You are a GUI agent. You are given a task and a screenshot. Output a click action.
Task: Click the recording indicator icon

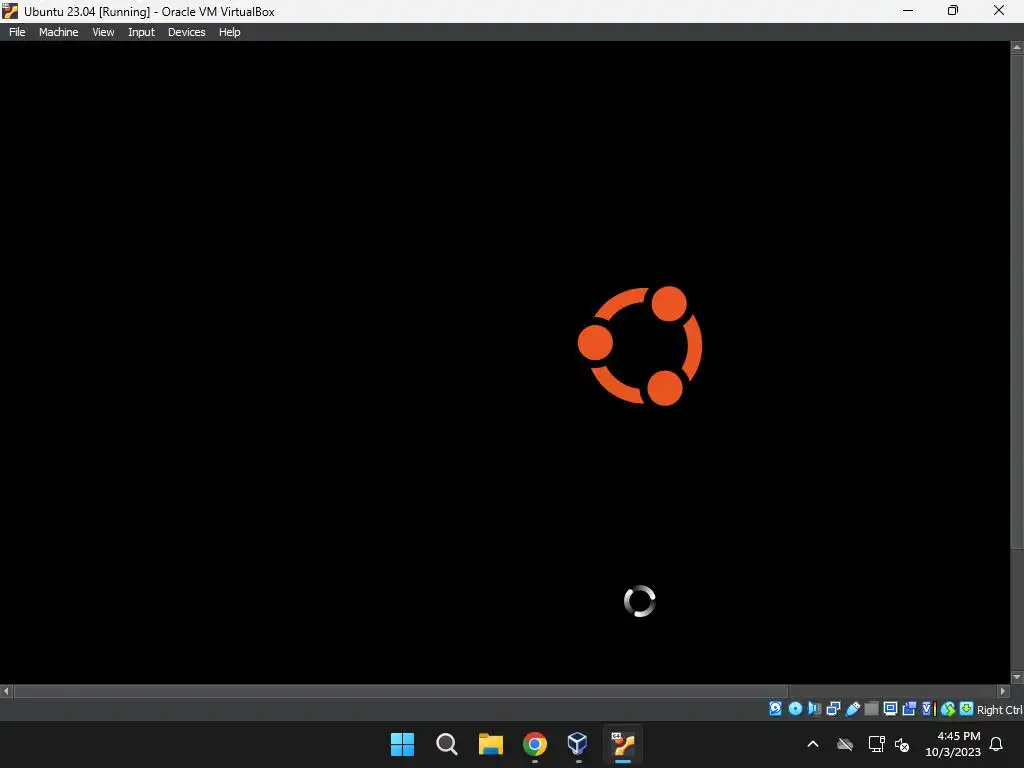click(x=909, y=709)
